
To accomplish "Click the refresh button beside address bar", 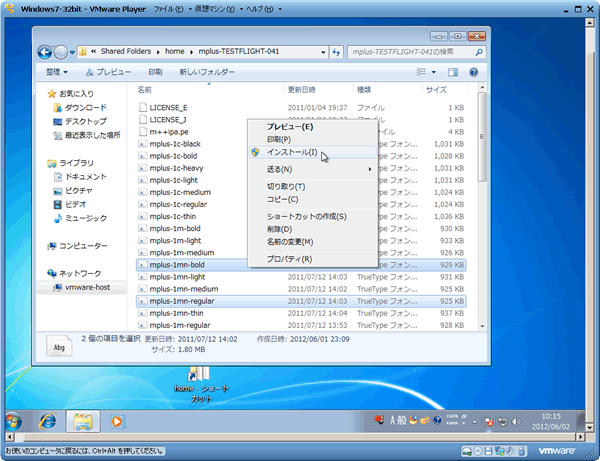I will [x=336, y=52].
